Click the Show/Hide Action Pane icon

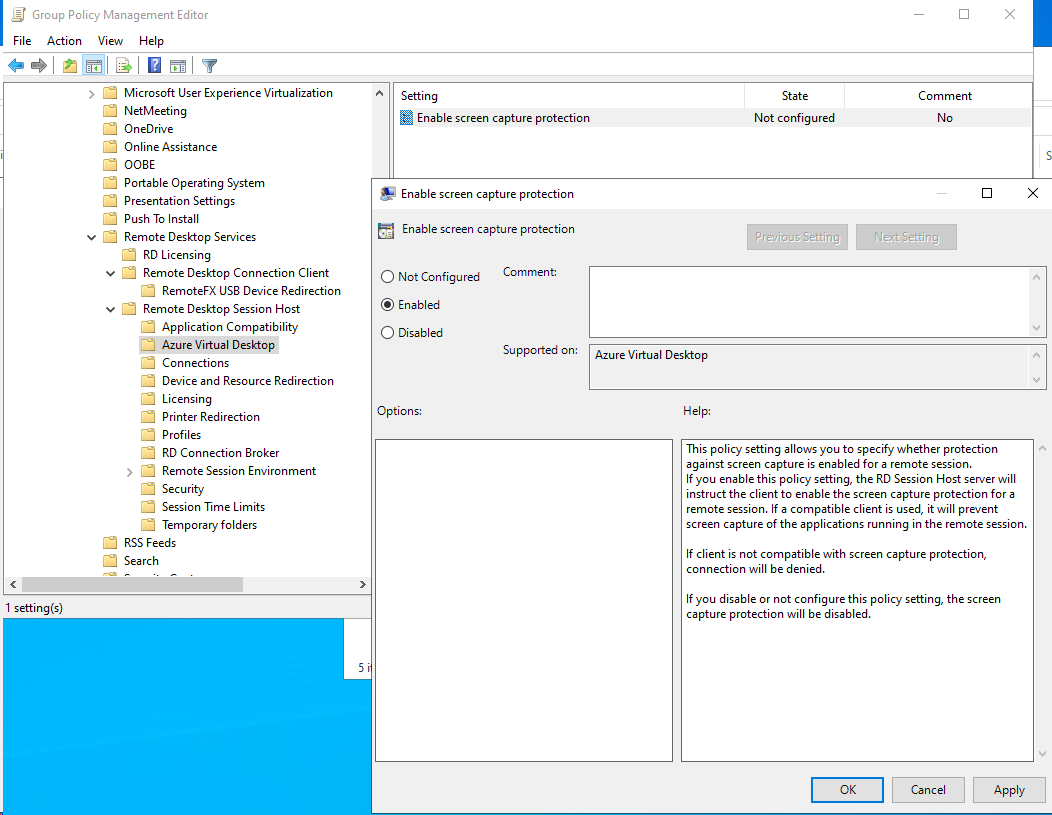tap(178, 66)
